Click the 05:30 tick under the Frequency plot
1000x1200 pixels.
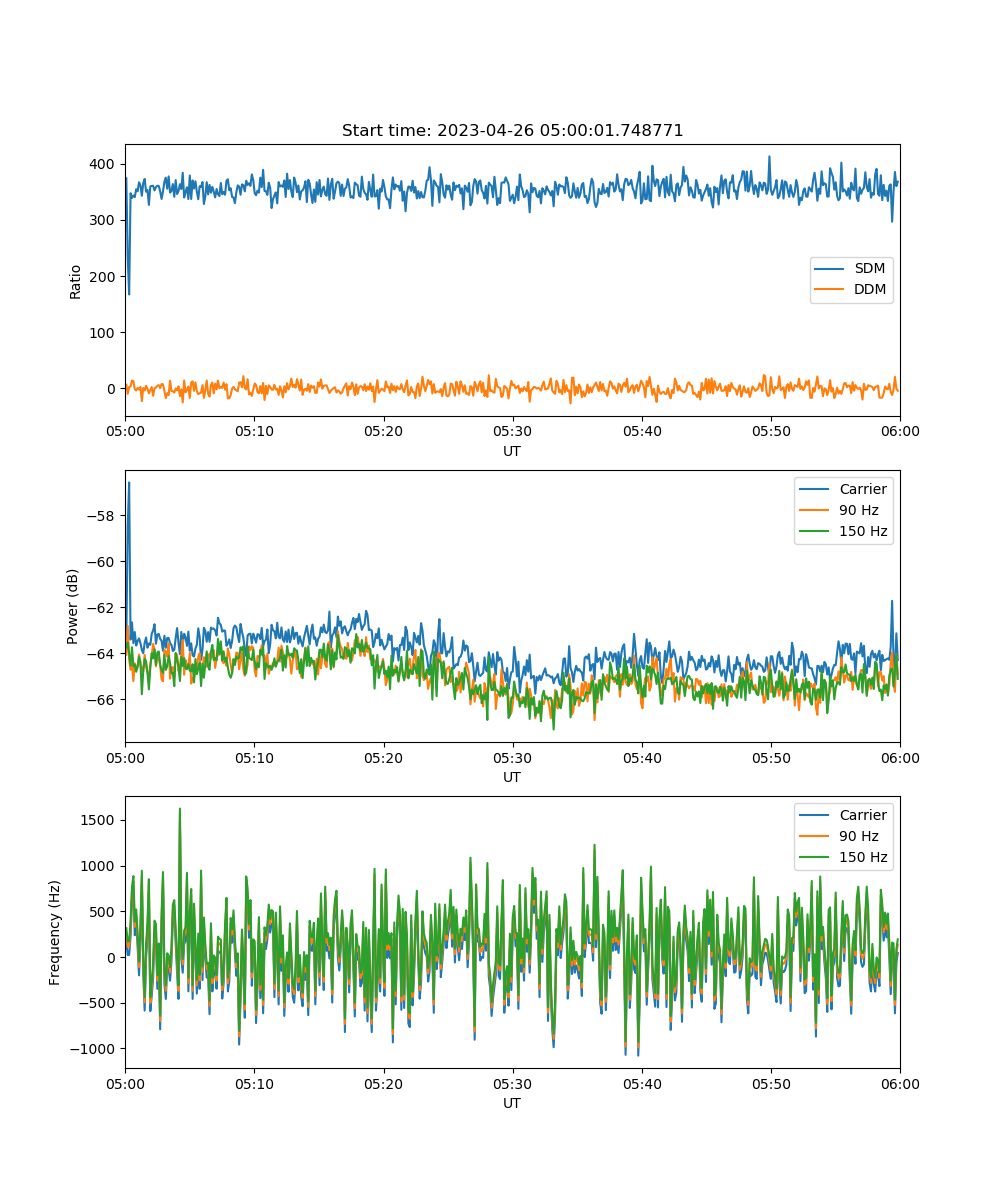pyautogui.click(x=513, y=1083)
